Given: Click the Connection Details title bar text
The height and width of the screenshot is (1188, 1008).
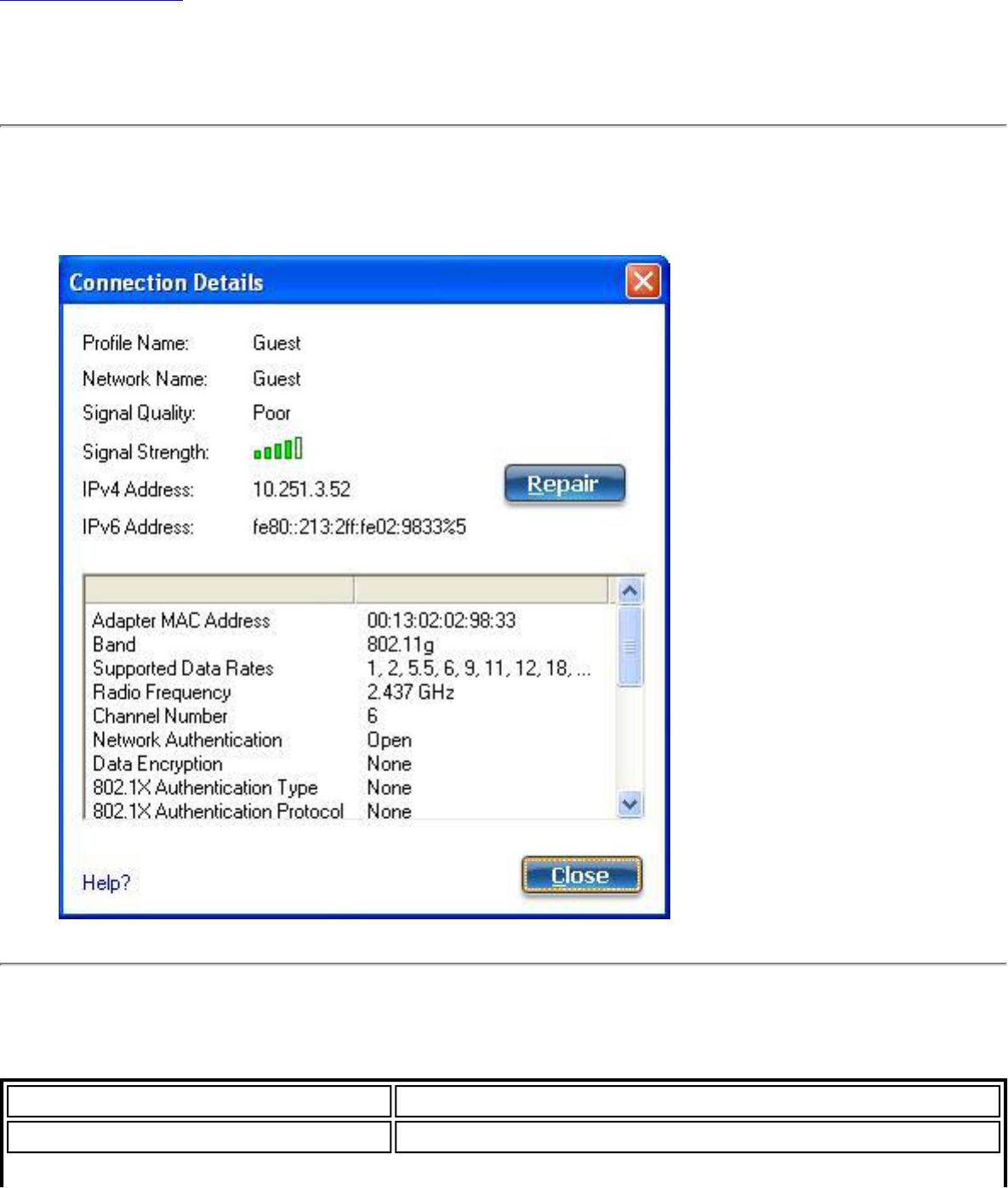Looking at the screenshot, I should pyautogui.click(x=166, y=282).
